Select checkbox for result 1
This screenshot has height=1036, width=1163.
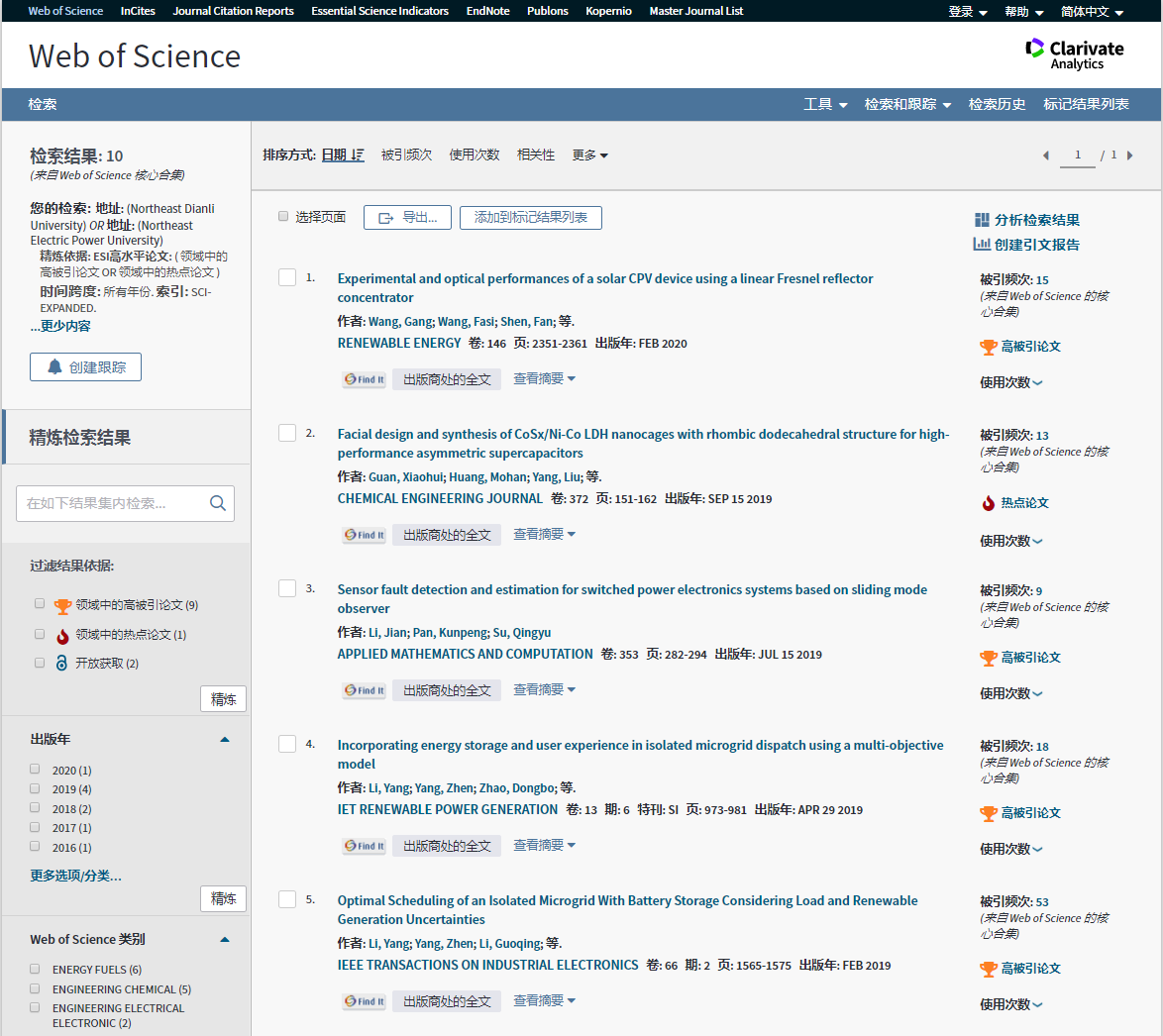coord(287,277)
